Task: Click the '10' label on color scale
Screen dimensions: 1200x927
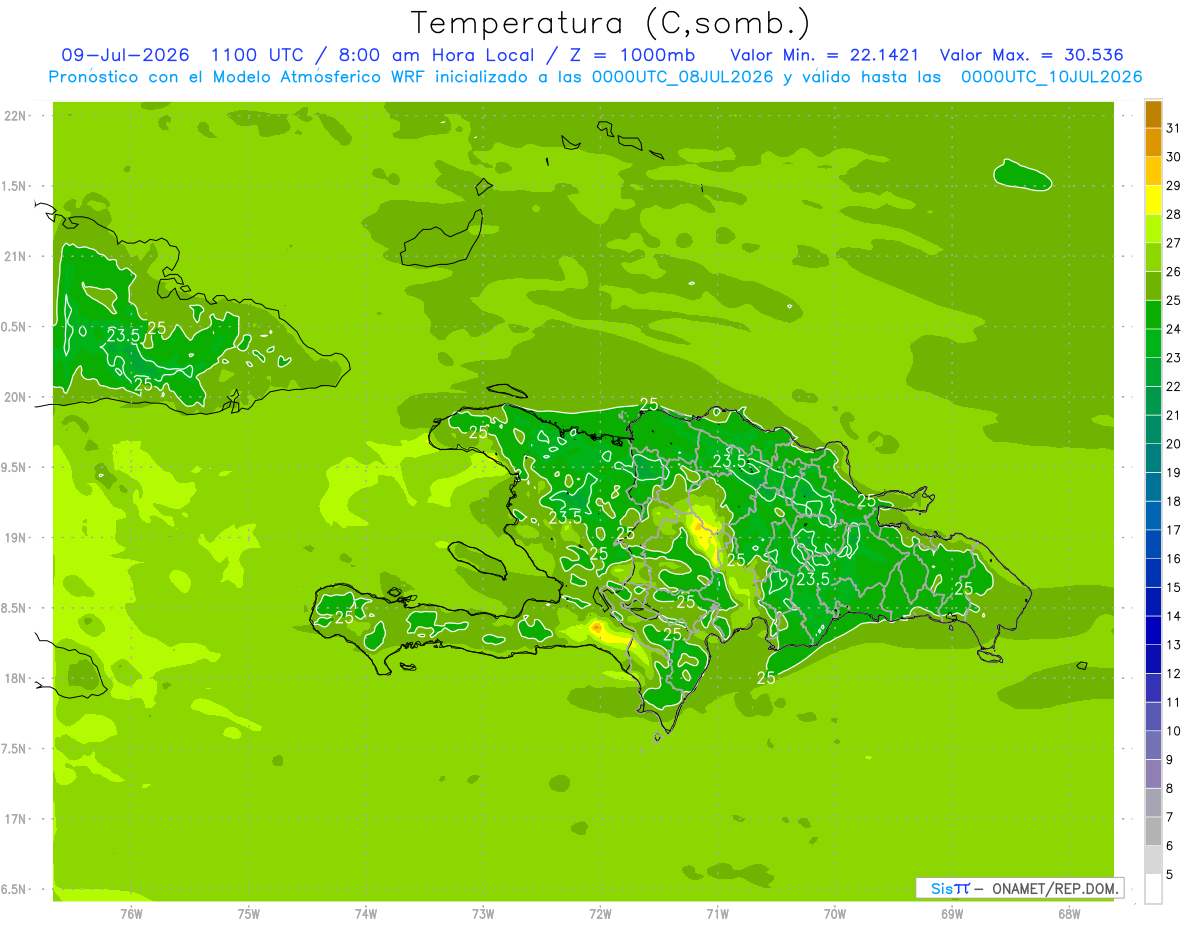Action: coord(1174,731)
